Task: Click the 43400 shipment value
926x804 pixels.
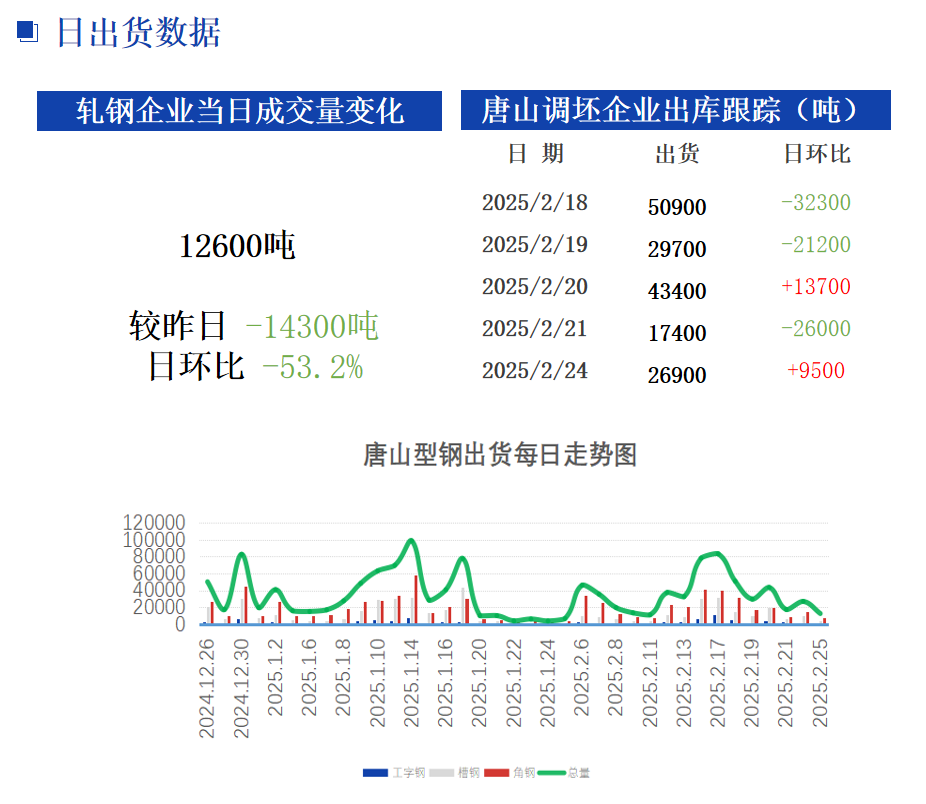Action: click(x=677, y=292)
